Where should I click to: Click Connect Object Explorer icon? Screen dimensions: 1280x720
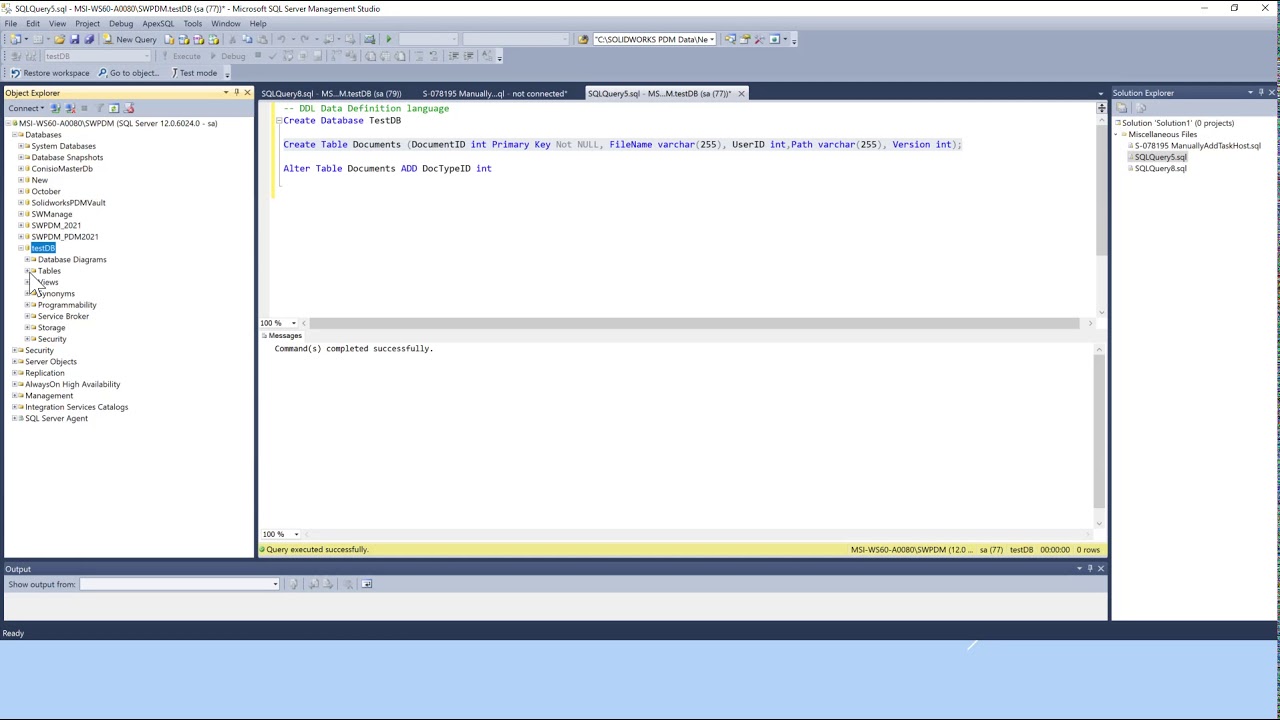pyautogui.click(x=56, y=108)
